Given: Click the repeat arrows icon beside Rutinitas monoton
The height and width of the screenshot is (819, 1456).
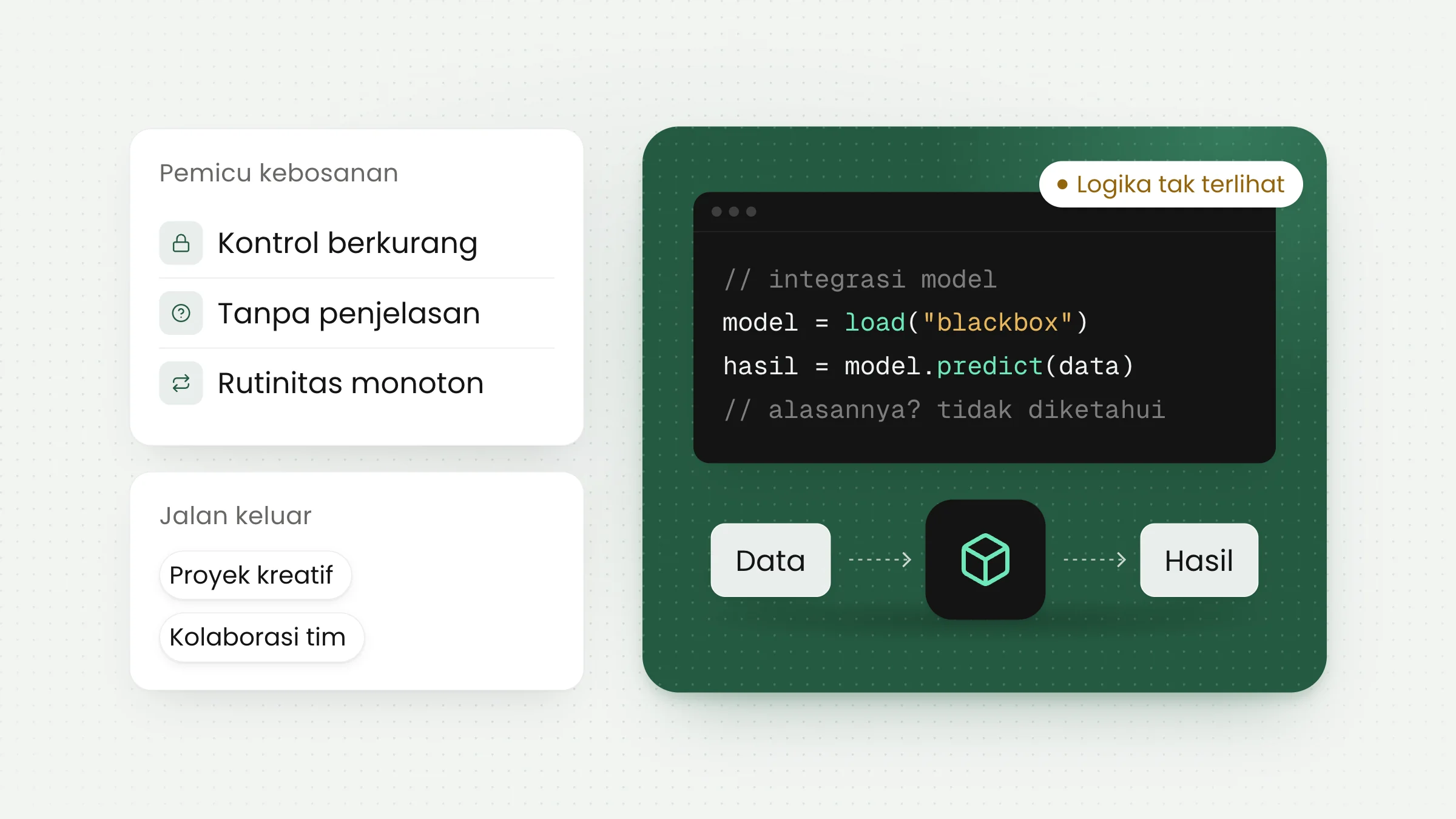Looking at the screenshot, I should (x=181, y=383).
